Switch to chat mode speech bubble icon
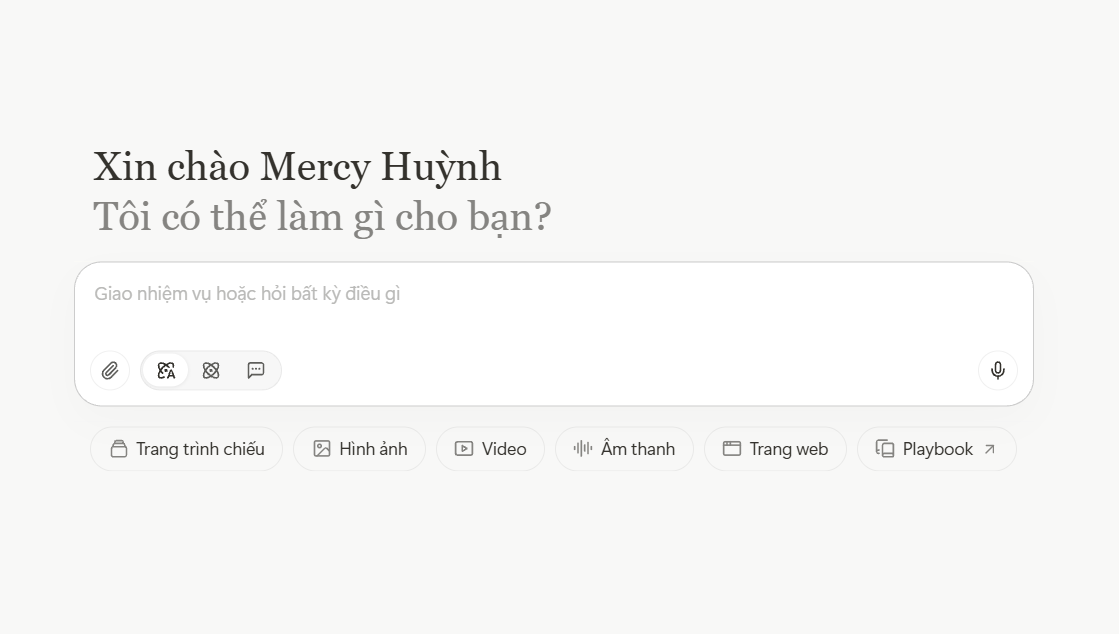Image resolution: width=1119 pixels, height=634 pixels. (x=255, y=371)
